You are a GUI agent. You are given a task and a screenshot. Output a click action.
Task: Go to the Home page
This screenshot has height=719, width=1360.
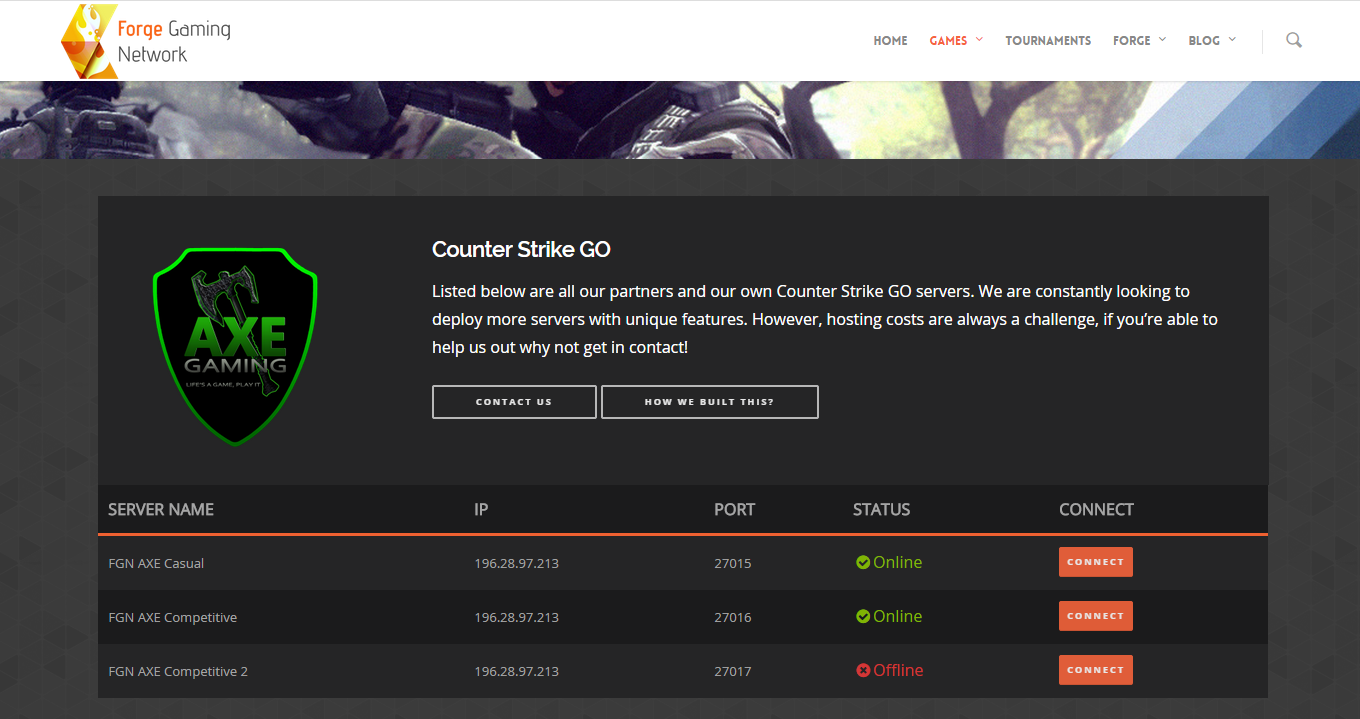click(890, 41)
